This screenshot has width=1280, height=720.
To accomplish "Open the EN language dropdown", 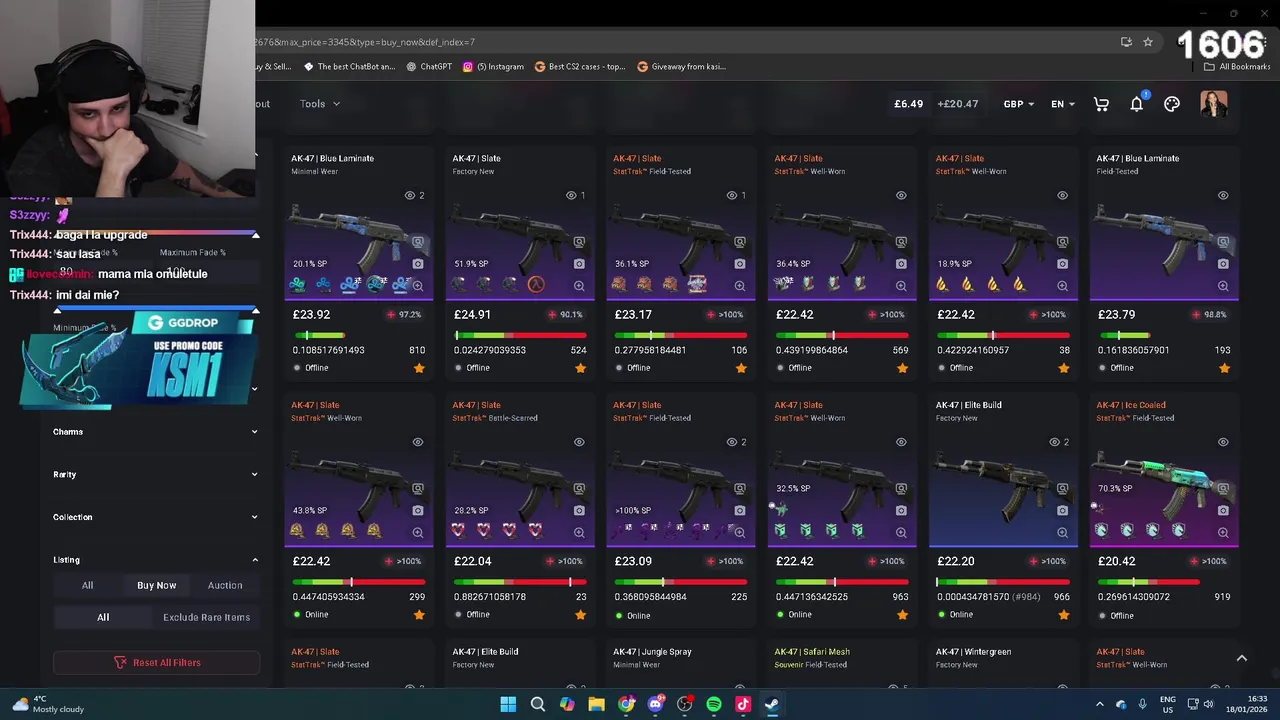I will click(x=1063, y=104).
